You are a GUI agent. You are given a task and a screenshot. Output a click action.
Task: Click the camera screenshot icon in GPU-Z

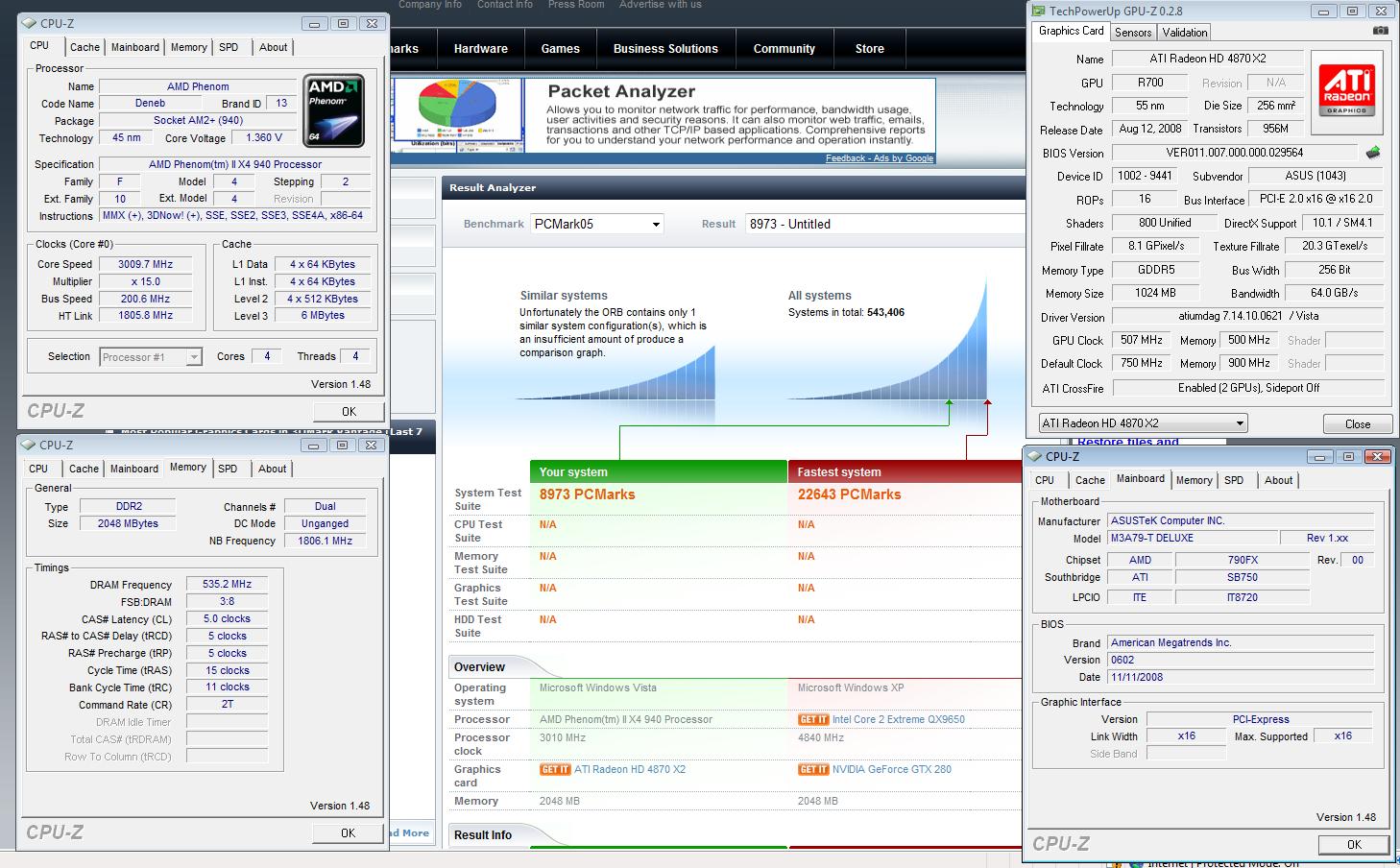[1380, 31]
